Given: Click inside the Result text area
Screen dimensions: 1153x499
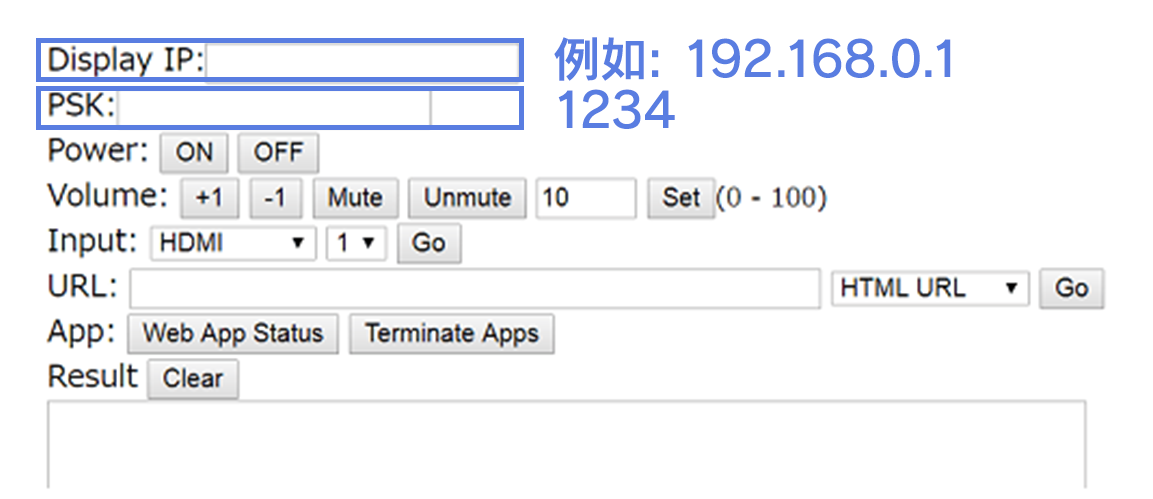Looking at the screenshot, I should (x=566, y=445).
